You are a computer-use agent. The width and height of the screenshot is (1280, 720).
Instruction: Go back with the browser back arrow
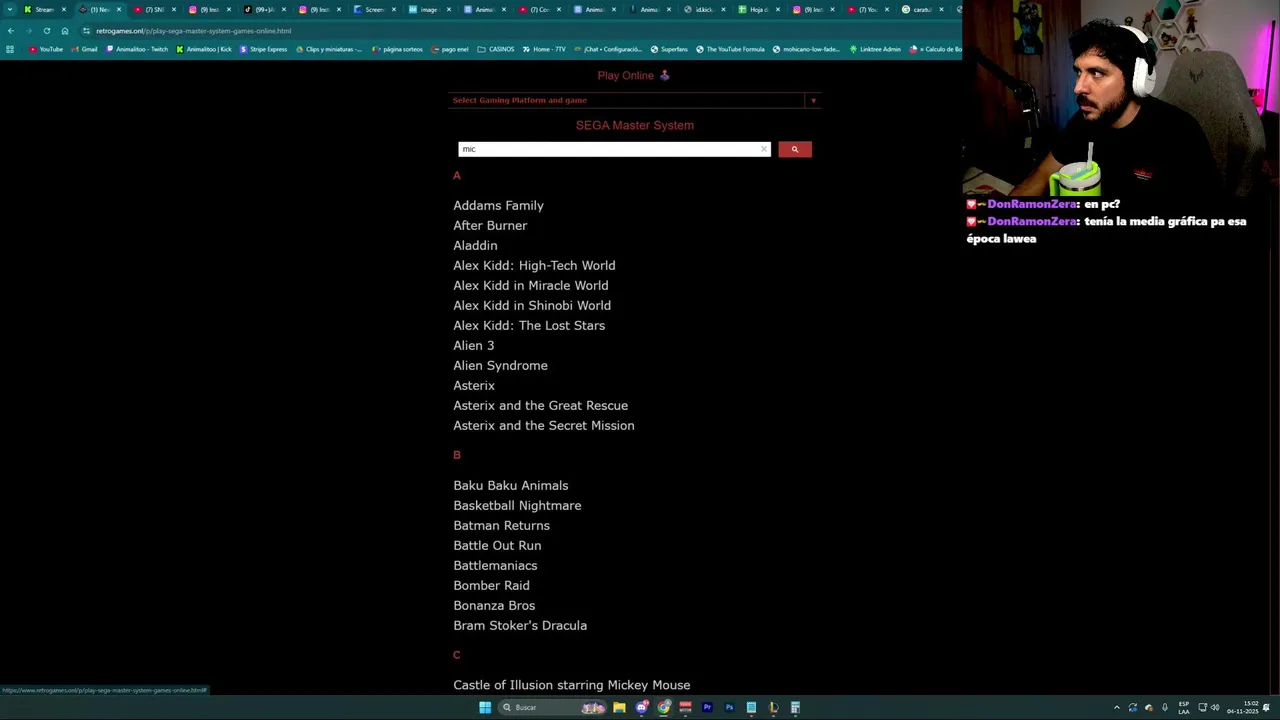[10, 31]
